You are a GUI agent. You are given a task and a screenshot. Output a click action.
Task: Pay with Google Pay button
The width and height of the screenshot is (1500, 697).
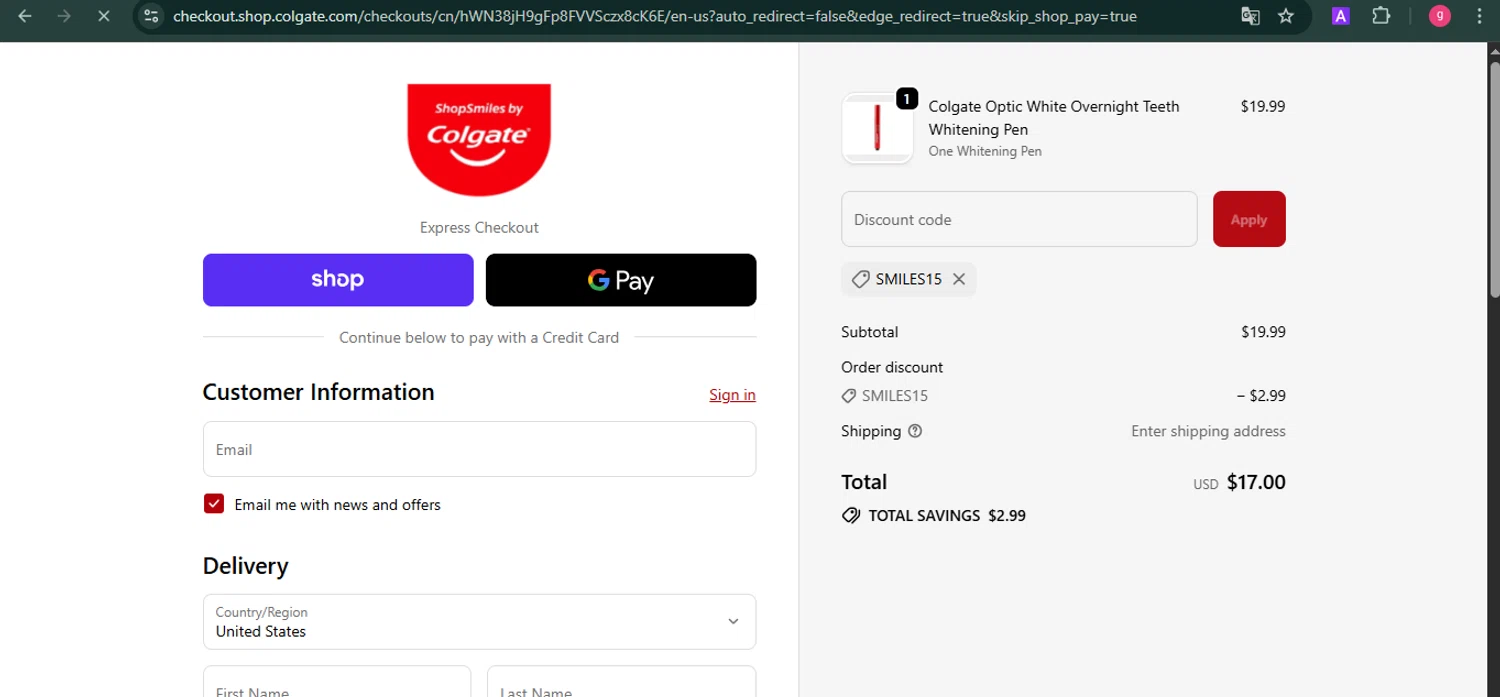click(621, 280)
